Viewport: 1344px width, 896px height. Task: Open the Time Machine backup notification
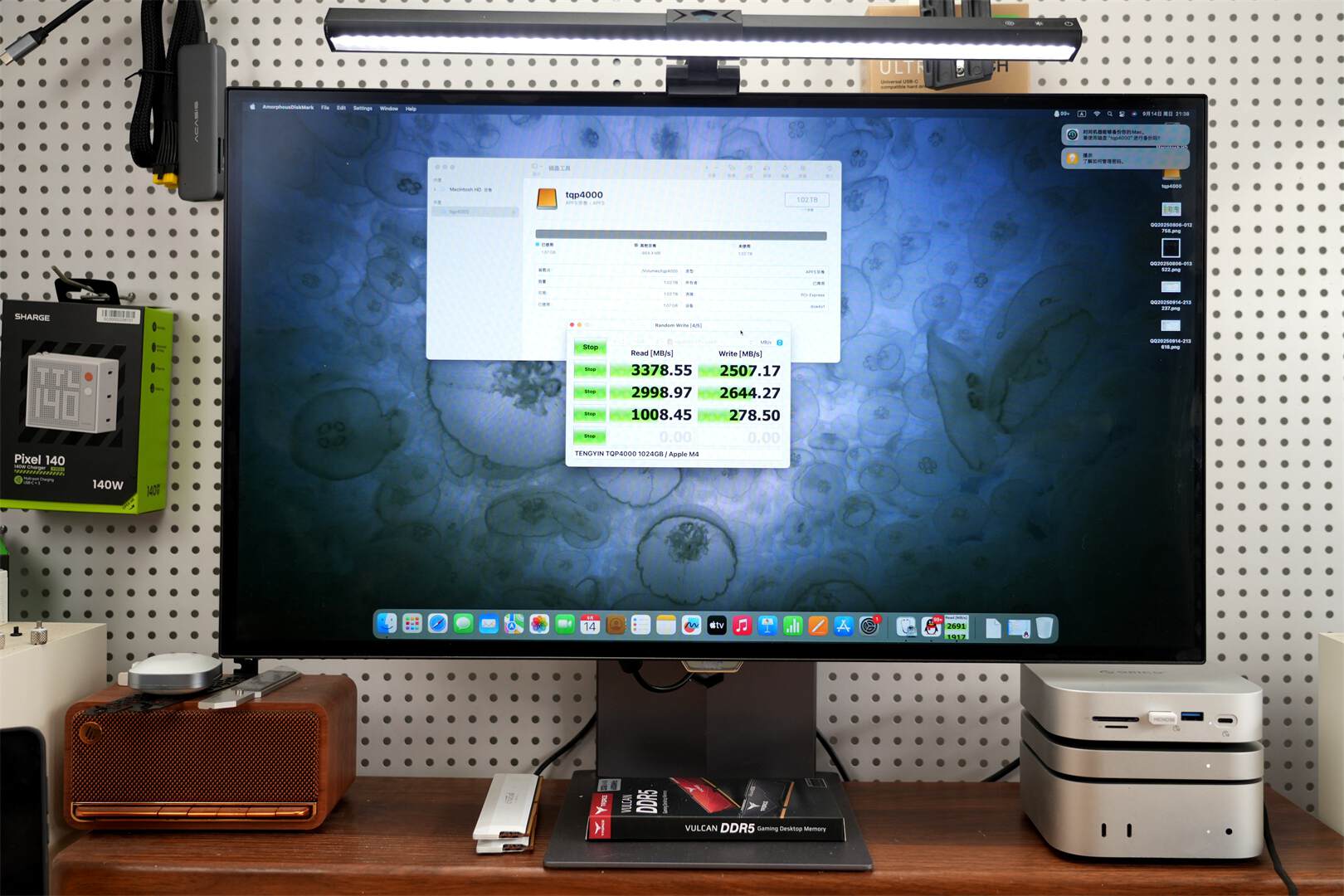pyautogui.click(x=1125, y=134)
